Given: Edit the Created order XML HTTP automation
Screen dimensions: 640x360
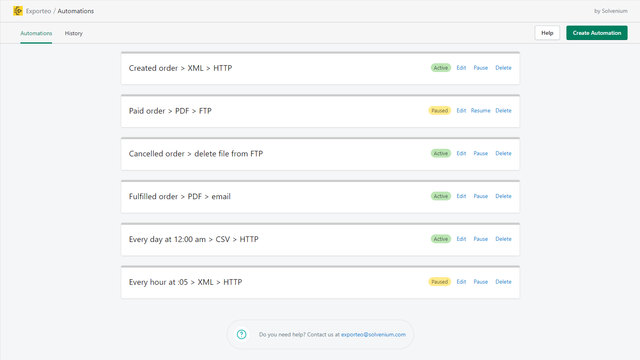Looking at the screenshot, I should click(x=461, y=68).
